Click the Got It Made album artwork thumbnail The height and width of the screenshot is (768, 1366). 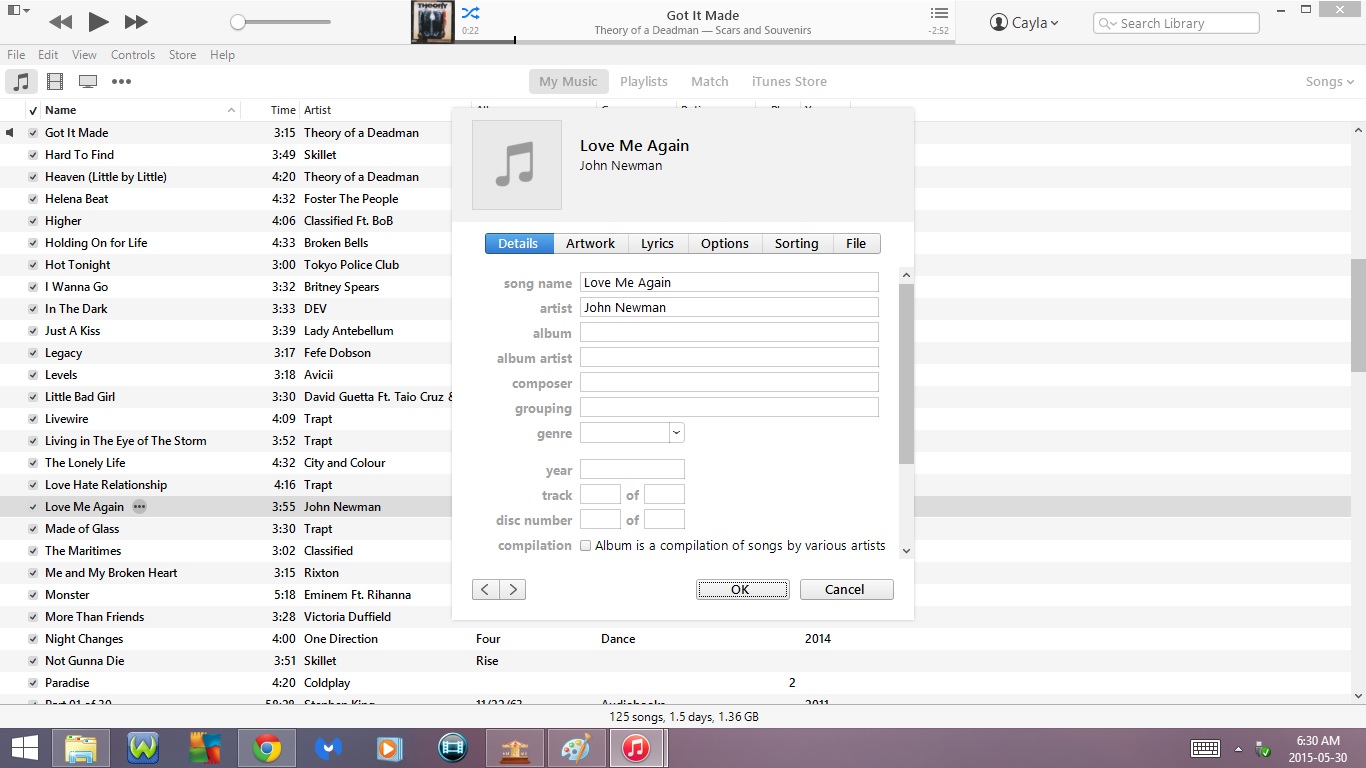point(433,22)
